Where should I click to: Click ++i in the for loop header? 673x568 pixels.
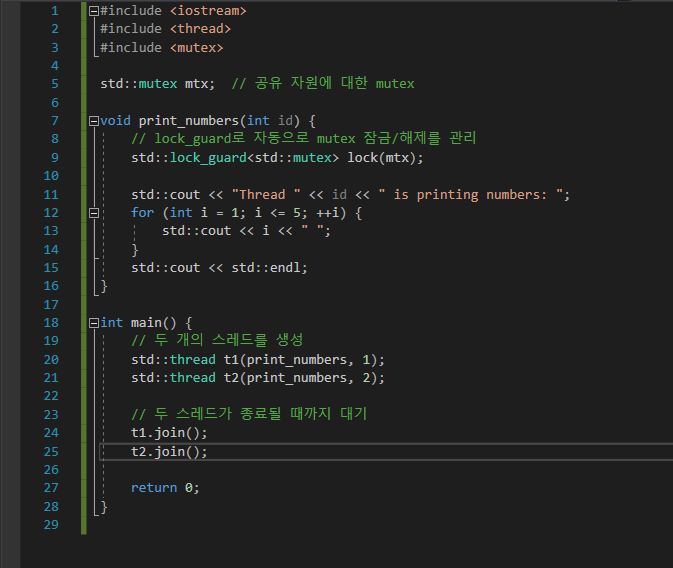coord(327,213)
